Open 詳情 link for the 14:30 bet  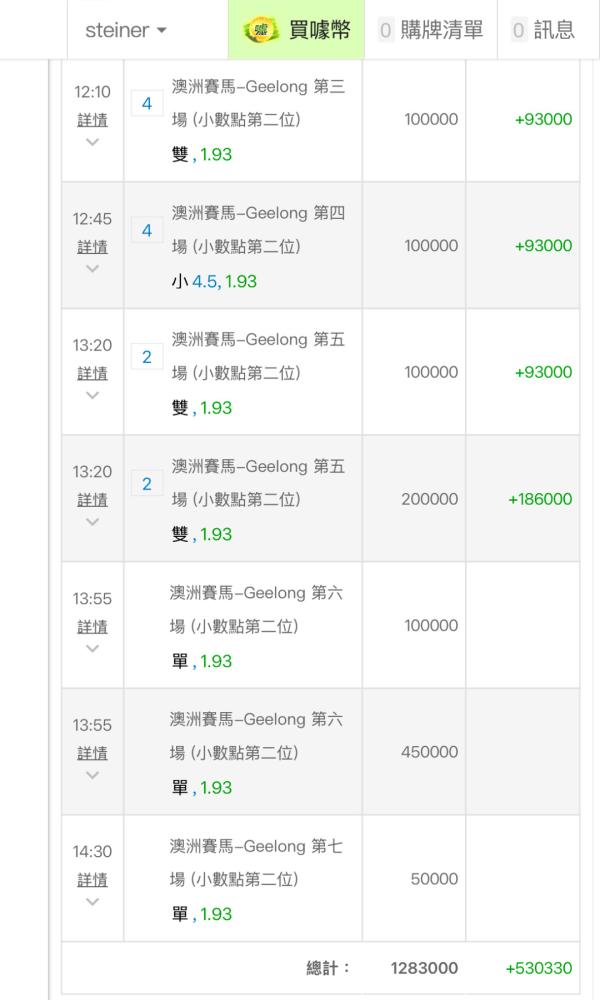pos(93,880)
